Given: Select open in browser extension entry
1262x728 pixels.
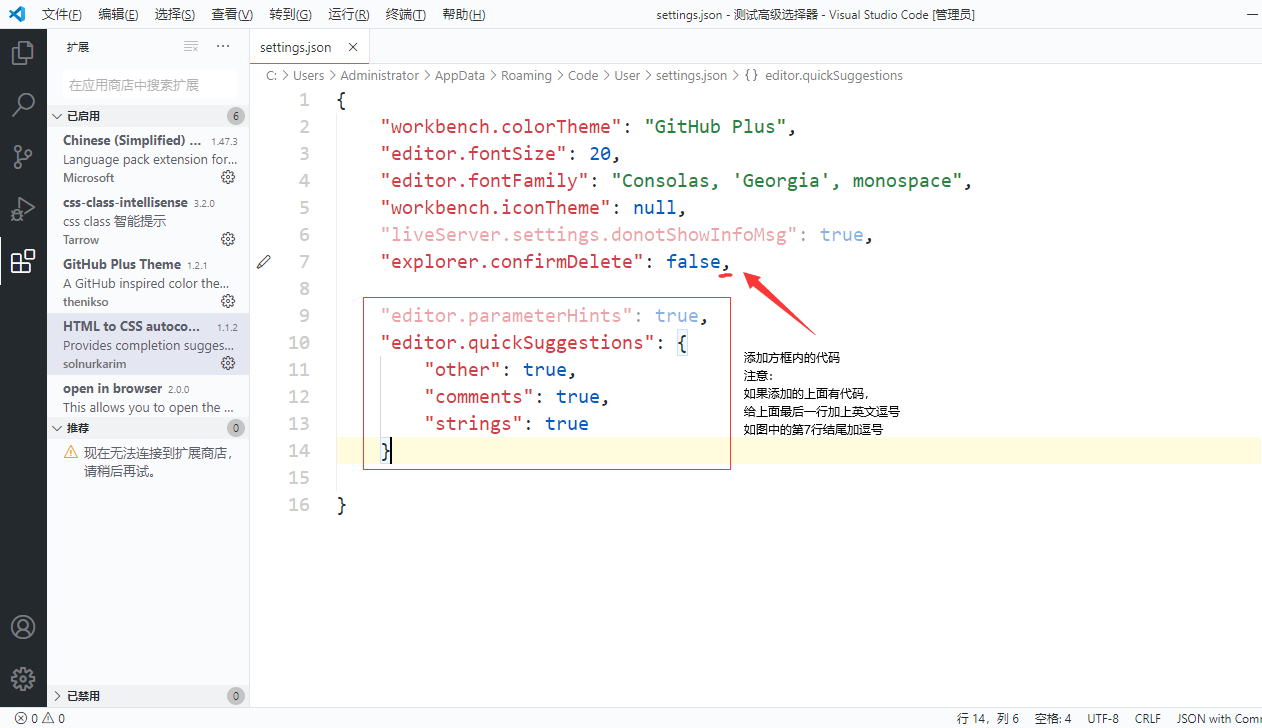Looking at the screenshot, I should point(148,397).
